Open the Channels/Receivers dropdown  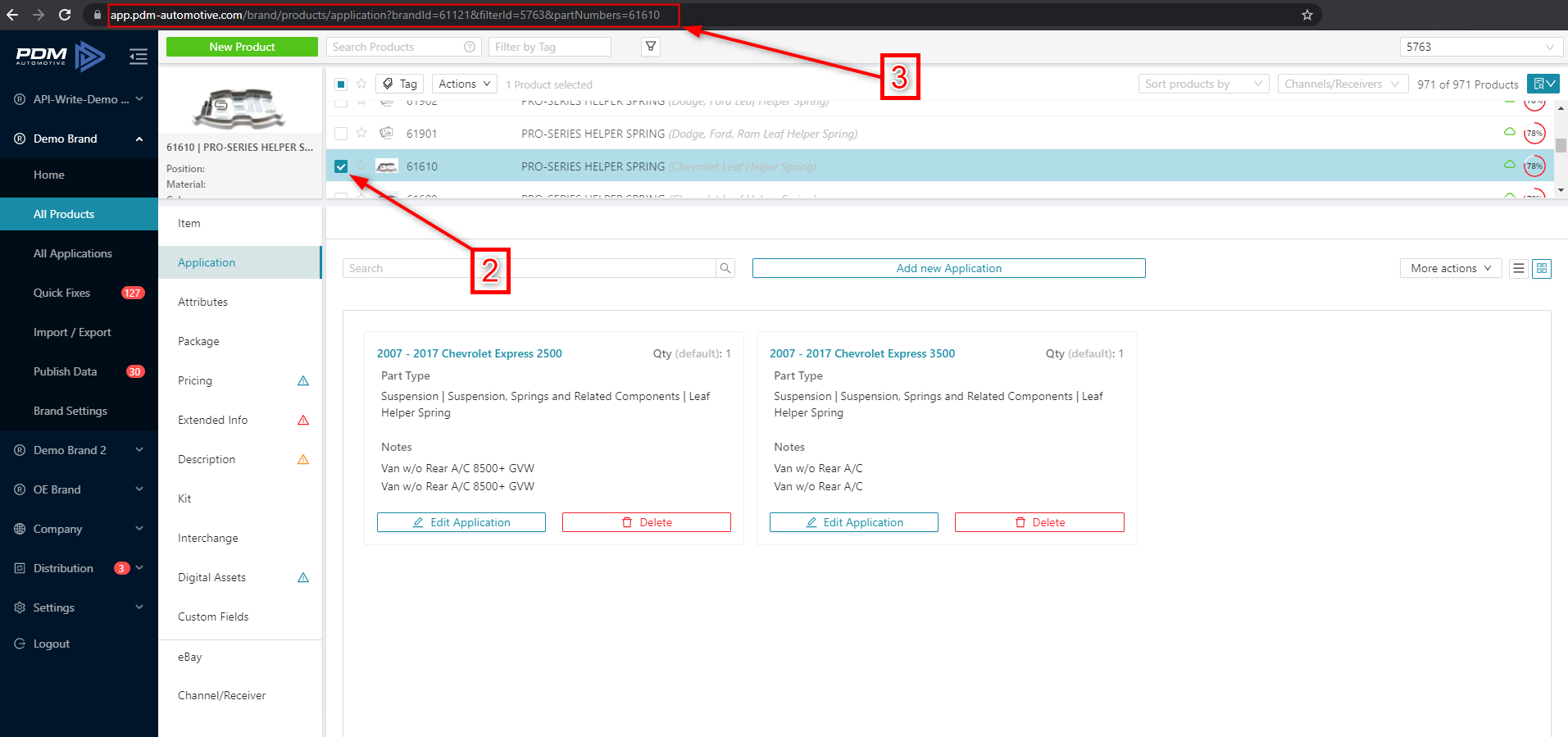point(1343,84)
